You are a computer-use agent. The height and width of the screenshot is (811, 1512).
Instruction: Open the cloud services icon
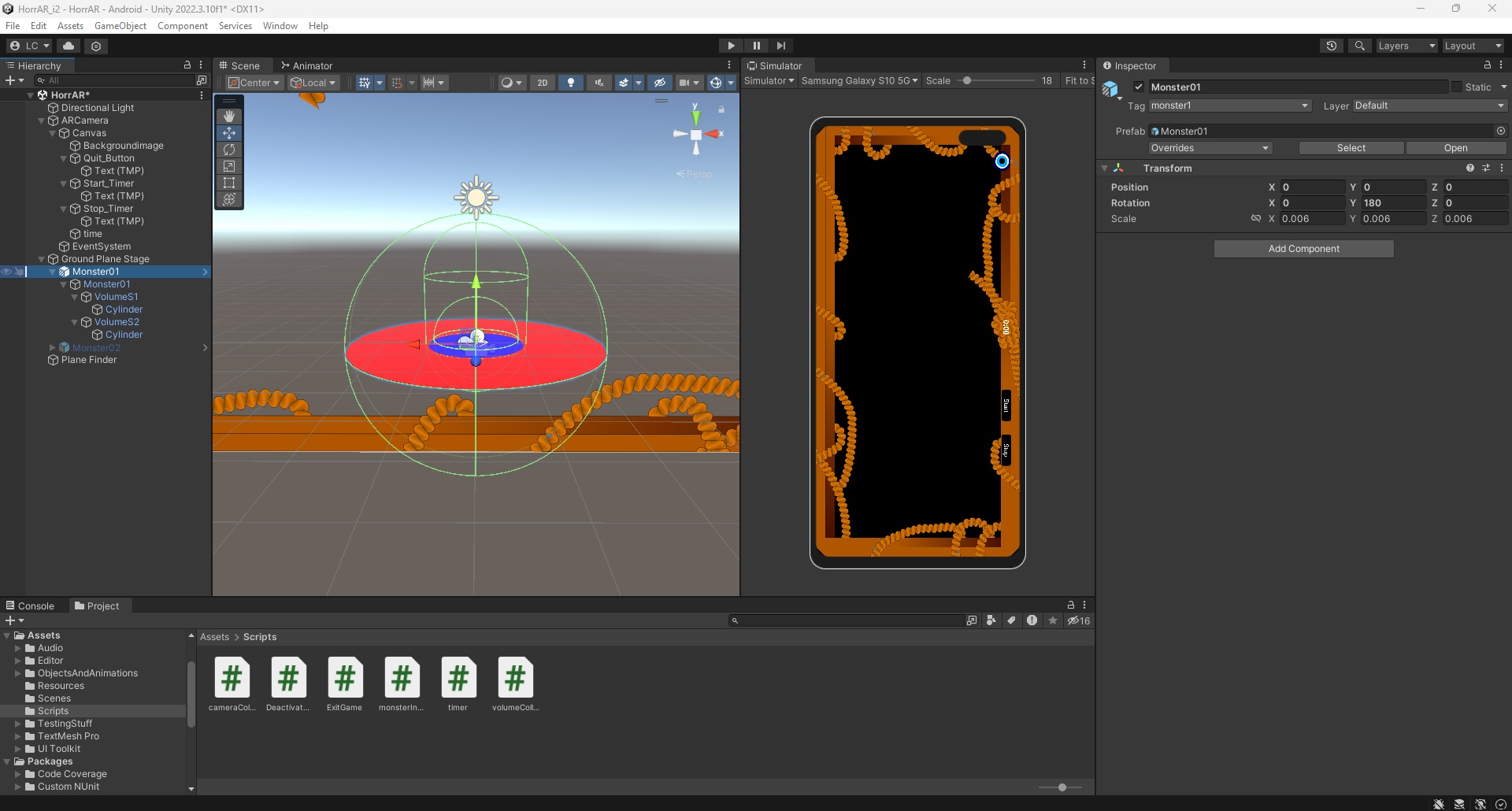tap(69, 46)
